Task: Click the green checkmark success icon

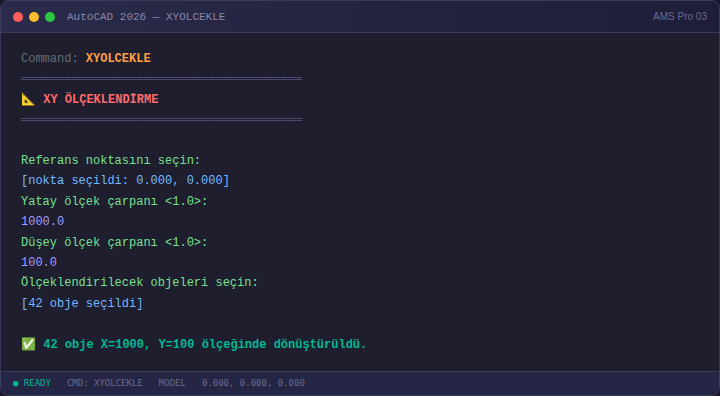Action: 28,344
